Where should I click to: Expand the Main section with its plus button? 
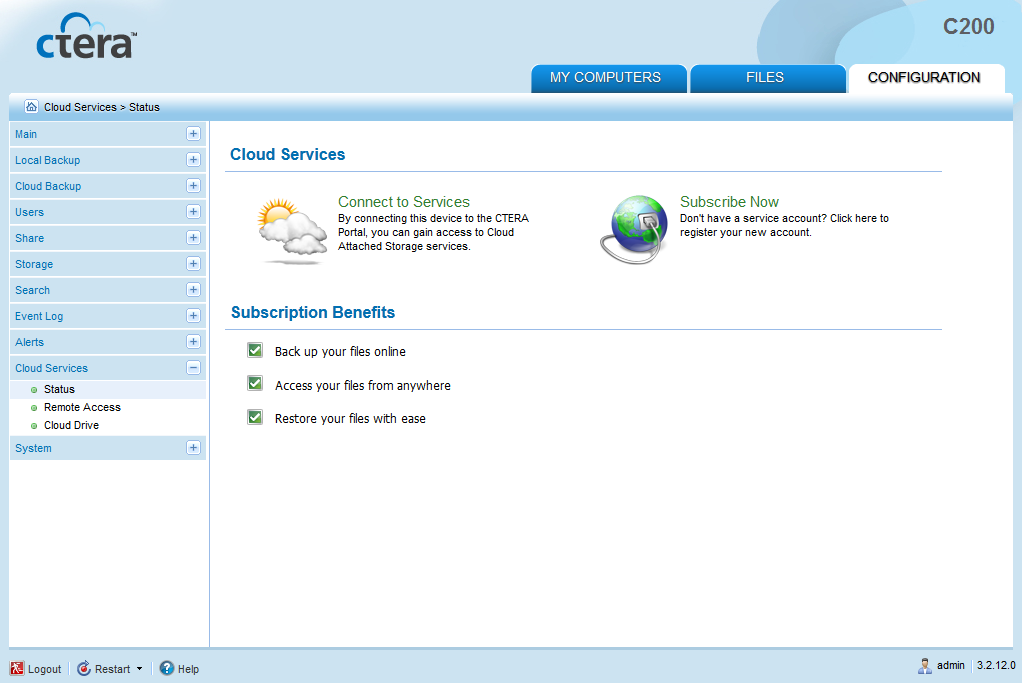click(193, 134)
